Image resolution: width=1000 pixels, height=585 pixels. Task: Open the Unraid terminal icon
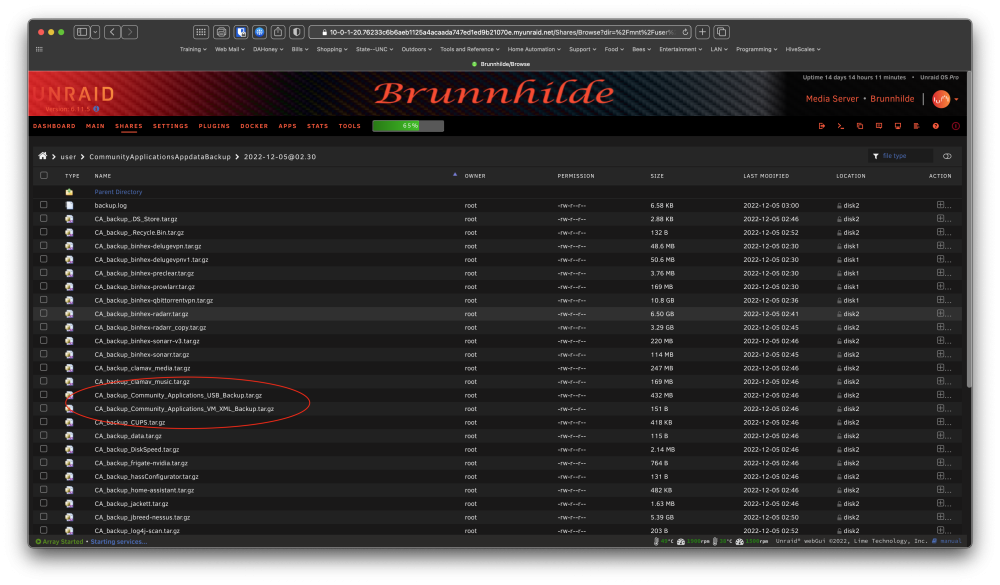click(841, 126)
